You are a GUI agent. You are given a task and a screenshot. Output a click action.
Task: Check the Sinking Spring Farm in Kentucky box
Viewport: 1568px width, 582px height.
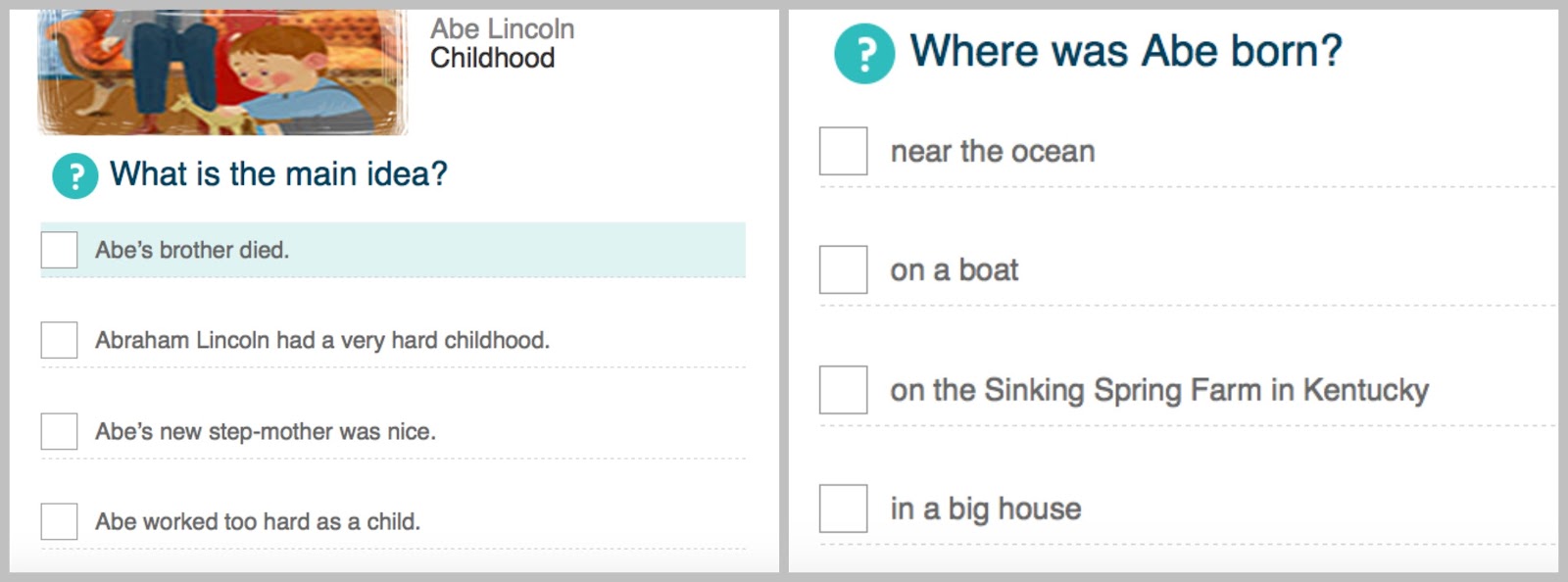(844, 390)
